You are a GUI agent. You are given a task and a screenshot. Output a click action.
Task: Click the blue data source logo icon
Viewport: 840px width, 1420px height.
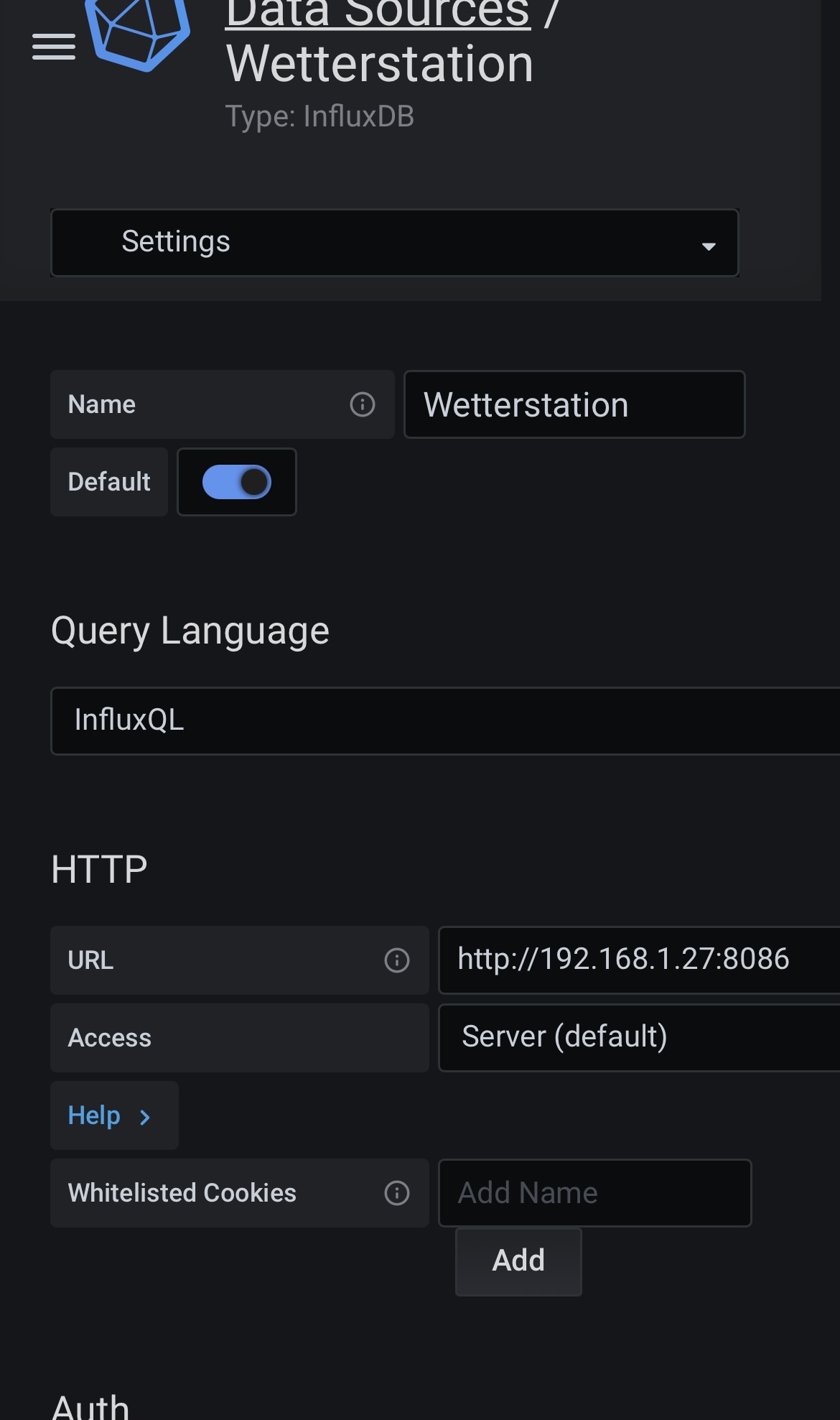[x=138, y=34]
